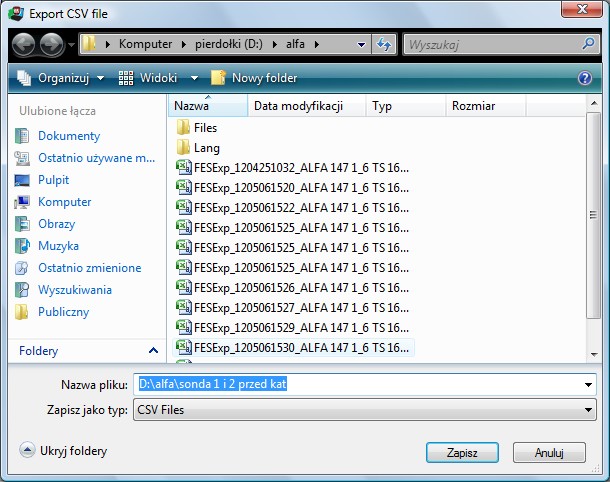Select file FESExp_1205061520_ALFA 147
This screenshot has height=482, width=610.
point(293,188)
